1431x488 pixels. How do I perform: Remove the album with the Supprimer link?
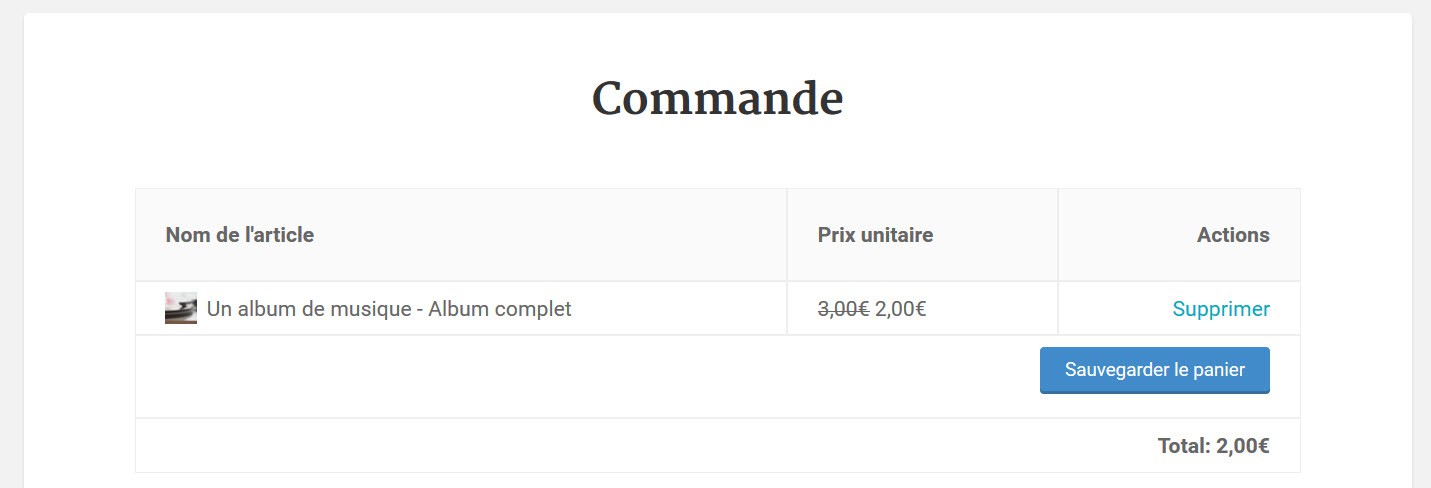[1220, 309]
